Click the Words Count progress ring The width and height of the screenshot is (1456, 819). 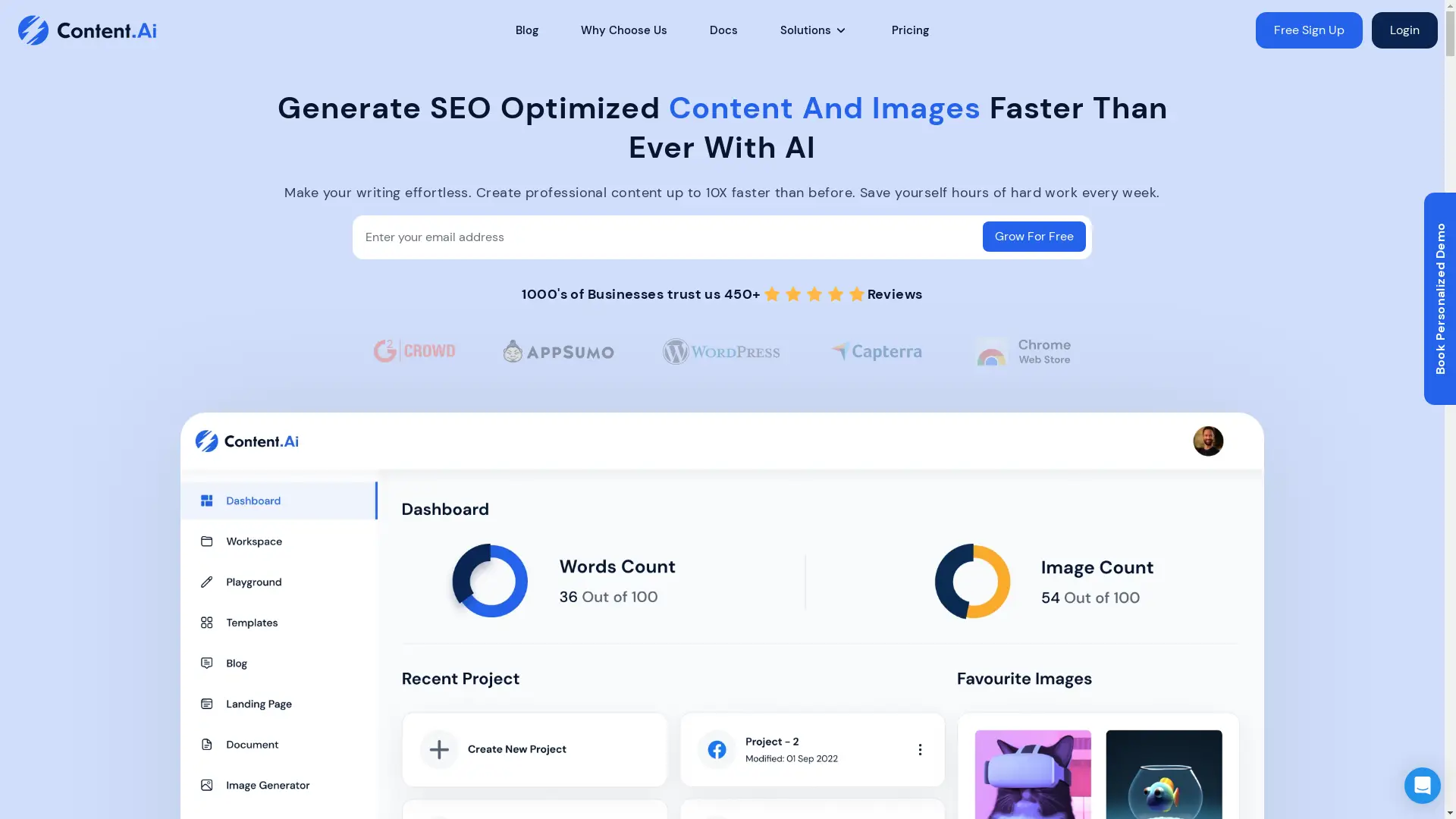click(490, 580)
